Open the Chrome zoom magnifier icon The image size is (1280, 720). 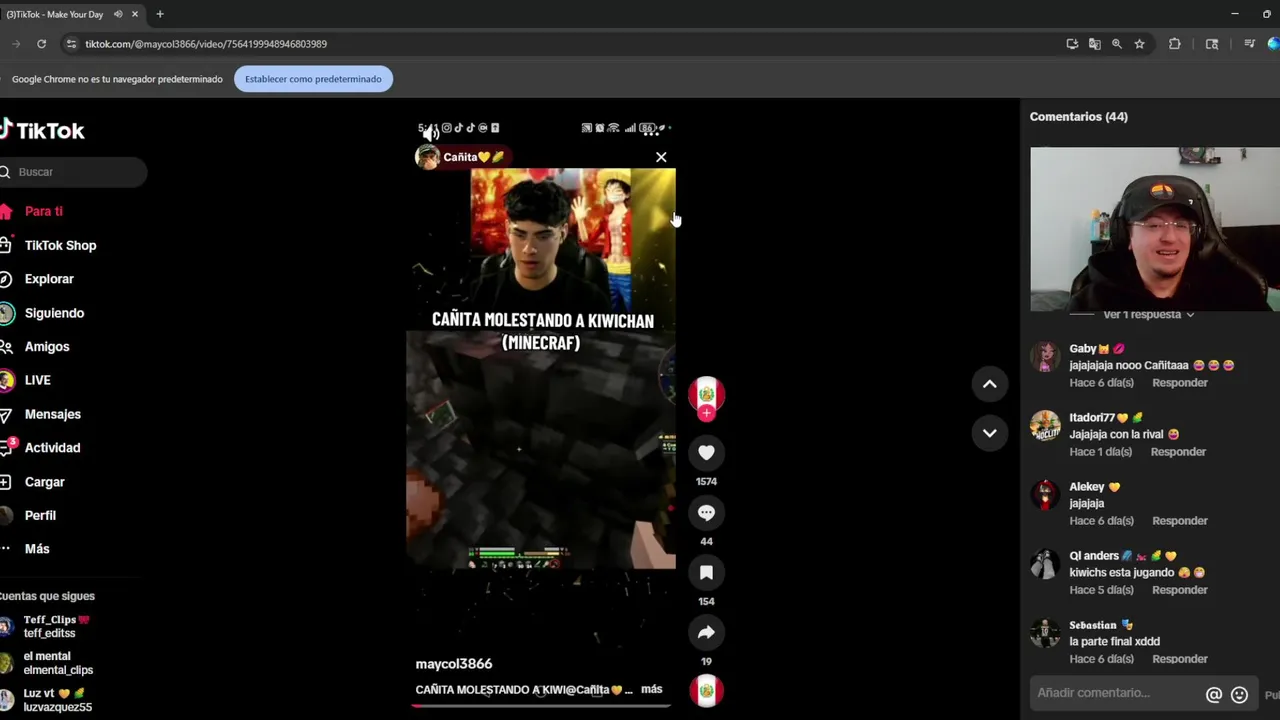pos(1116,44)
